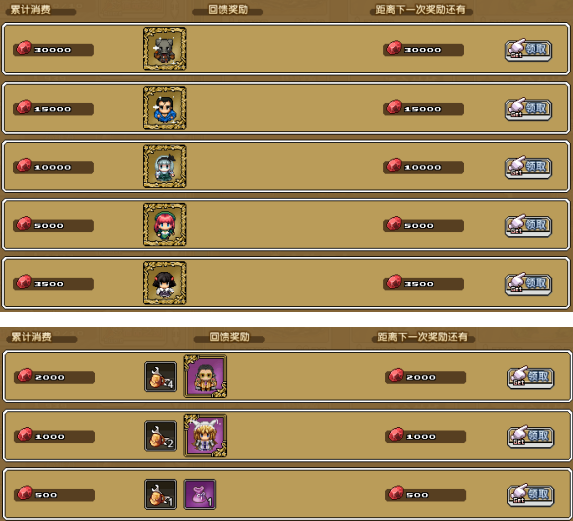Select the meat item with quantity 4
This screenshot has height=521, width=573.
coord(160,377)
